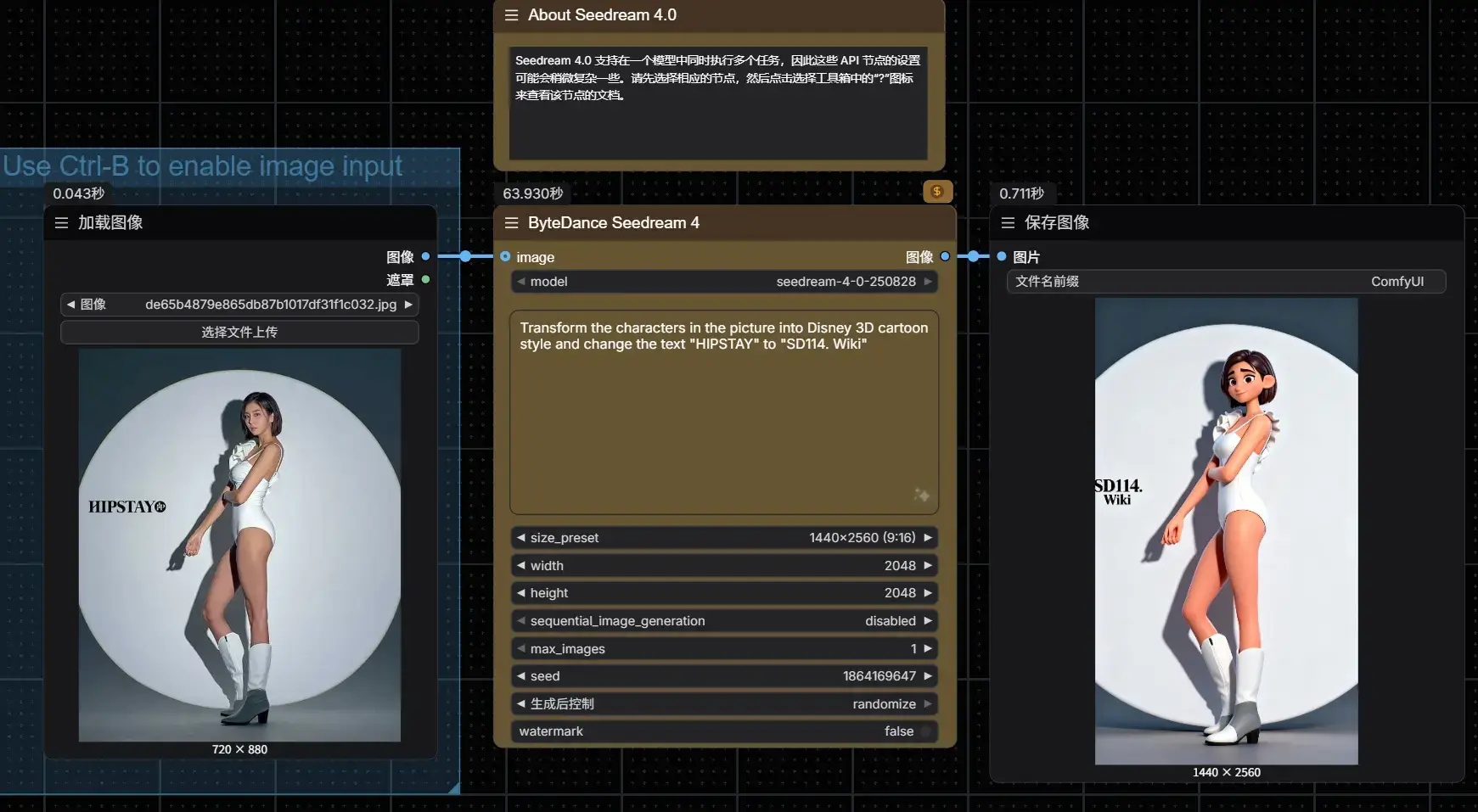Screen dimensions: 1478x812
Task: Open the size_preset 1440×2560 dropdown
Action: [x=724, y=538]
